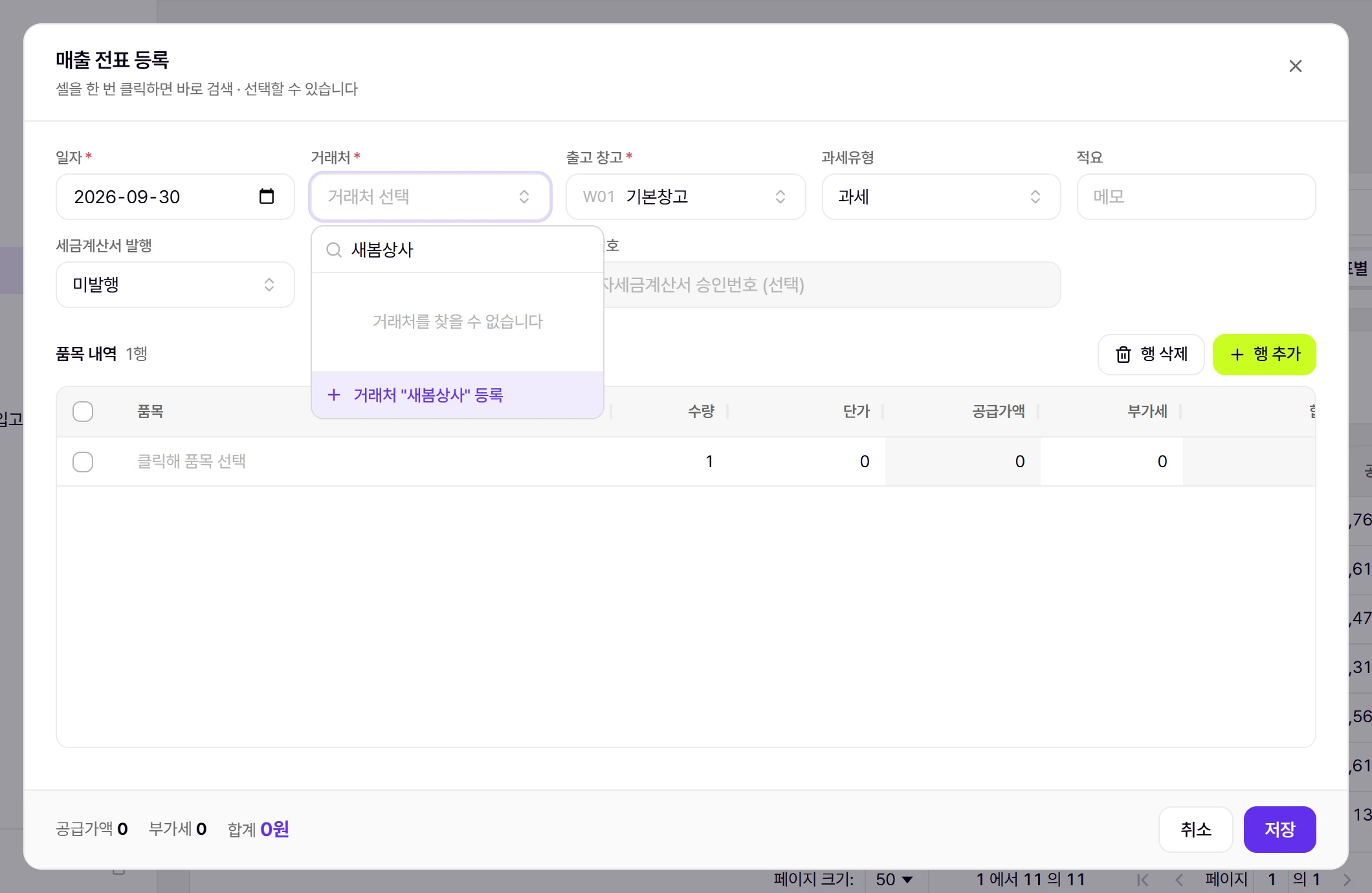Click the chevron arrows in 과세 field

coord(1035,197)
